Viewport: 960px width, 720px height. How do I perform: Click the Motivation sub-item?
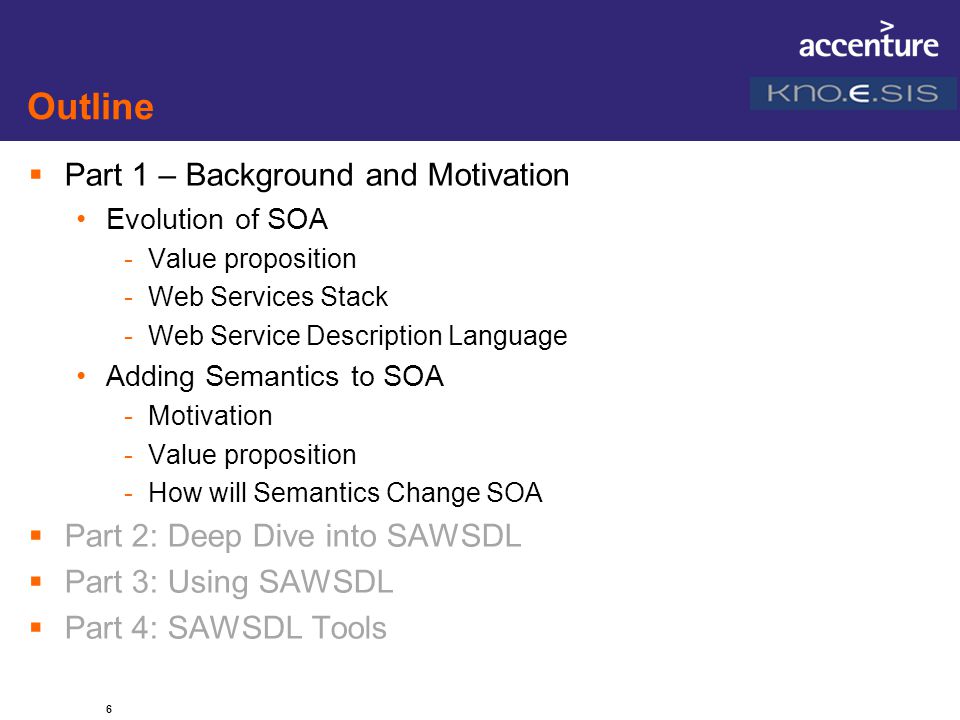[210, 416]
